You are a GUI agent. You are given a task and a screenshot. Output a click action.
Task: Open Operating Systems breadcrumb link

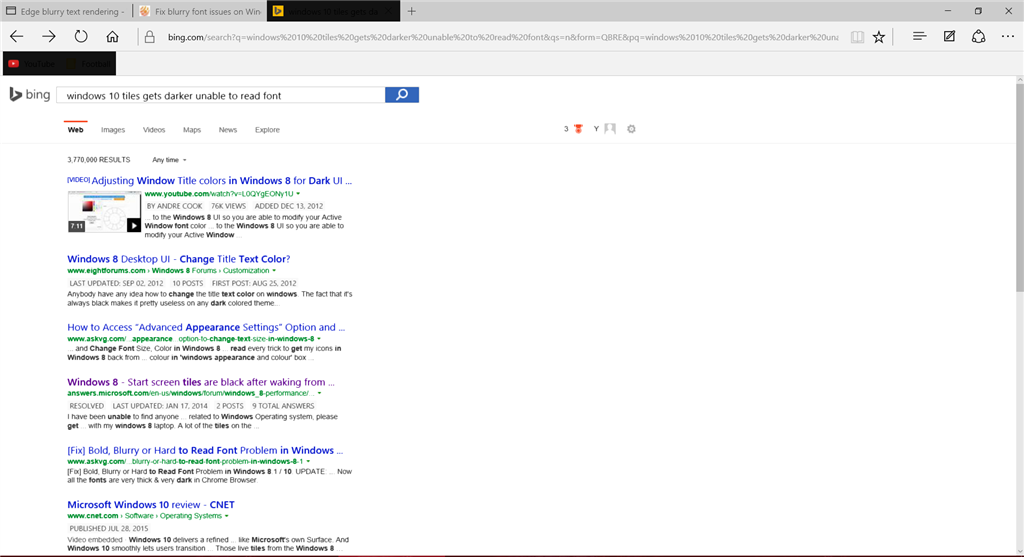191,516
